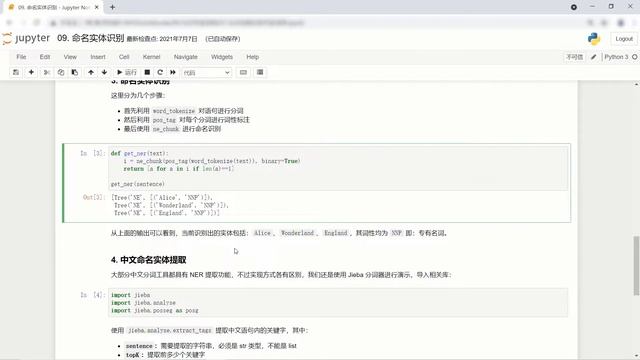
Task: Open the Navigate menu
Action: pos(186,57)
